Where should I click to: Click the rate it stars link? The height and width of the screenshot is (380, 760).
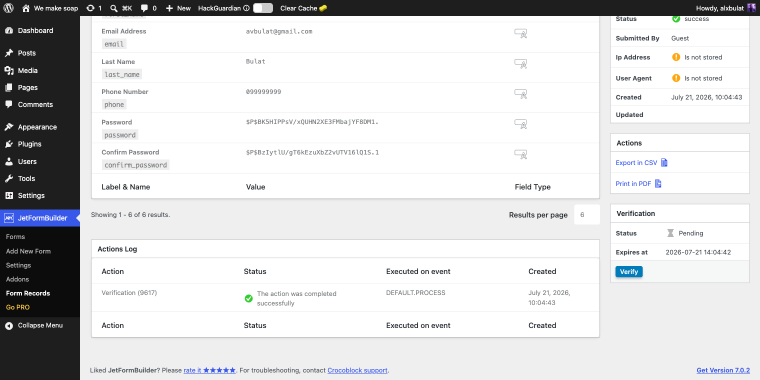tap(210, 370)
